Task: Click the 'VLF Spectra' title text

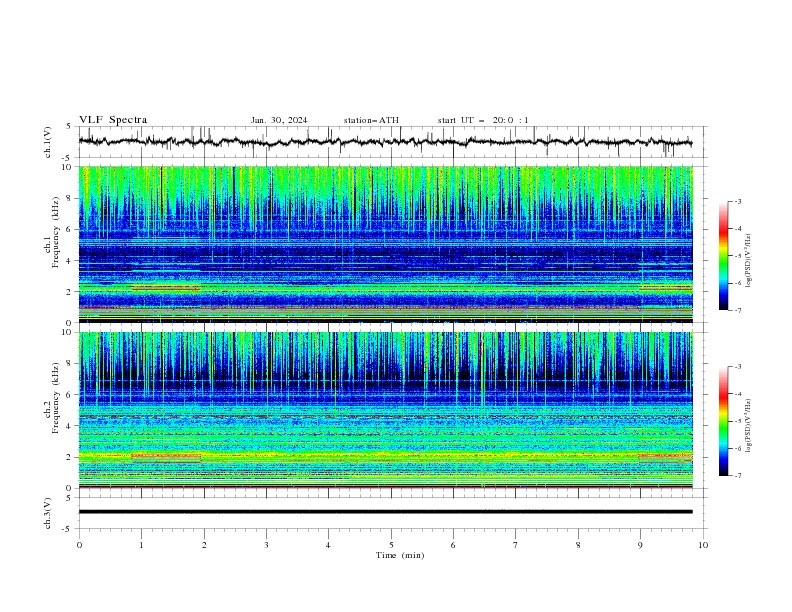Action: point(113,120)
